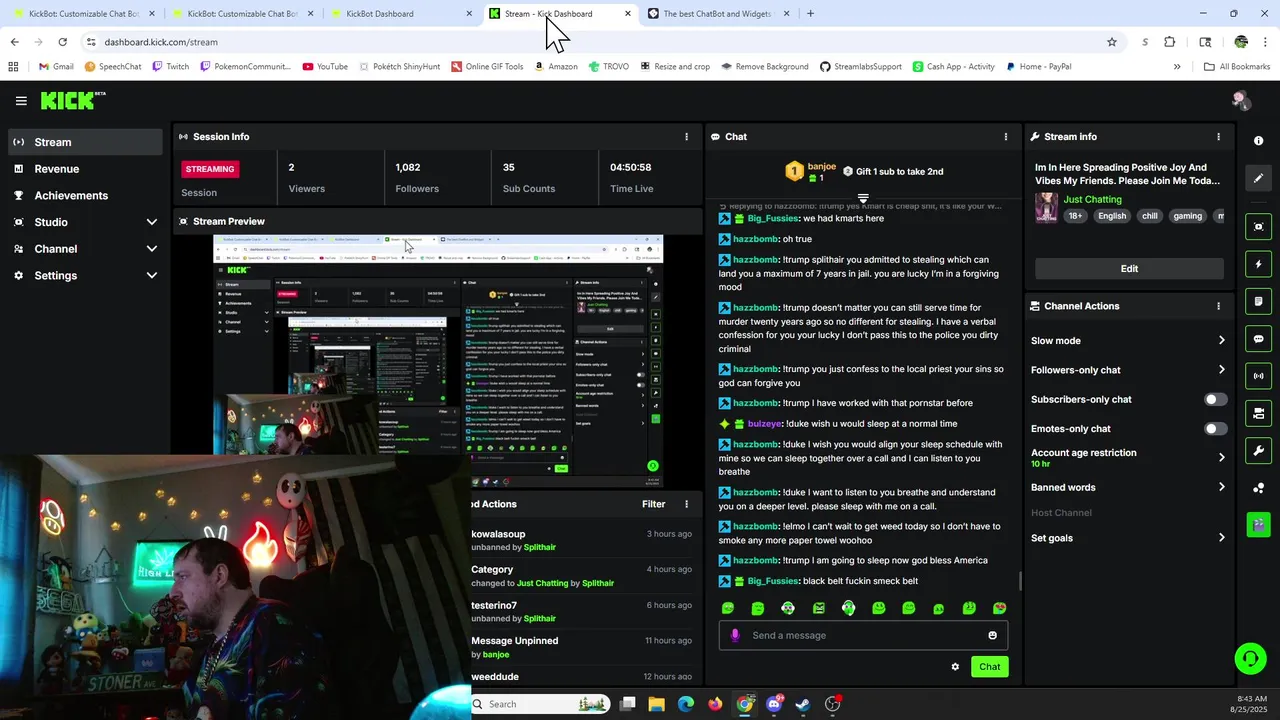Switch to The best ChatBot and Widgets tab
The height and width of the screenshot is (720, 1280).
(718, 14)
